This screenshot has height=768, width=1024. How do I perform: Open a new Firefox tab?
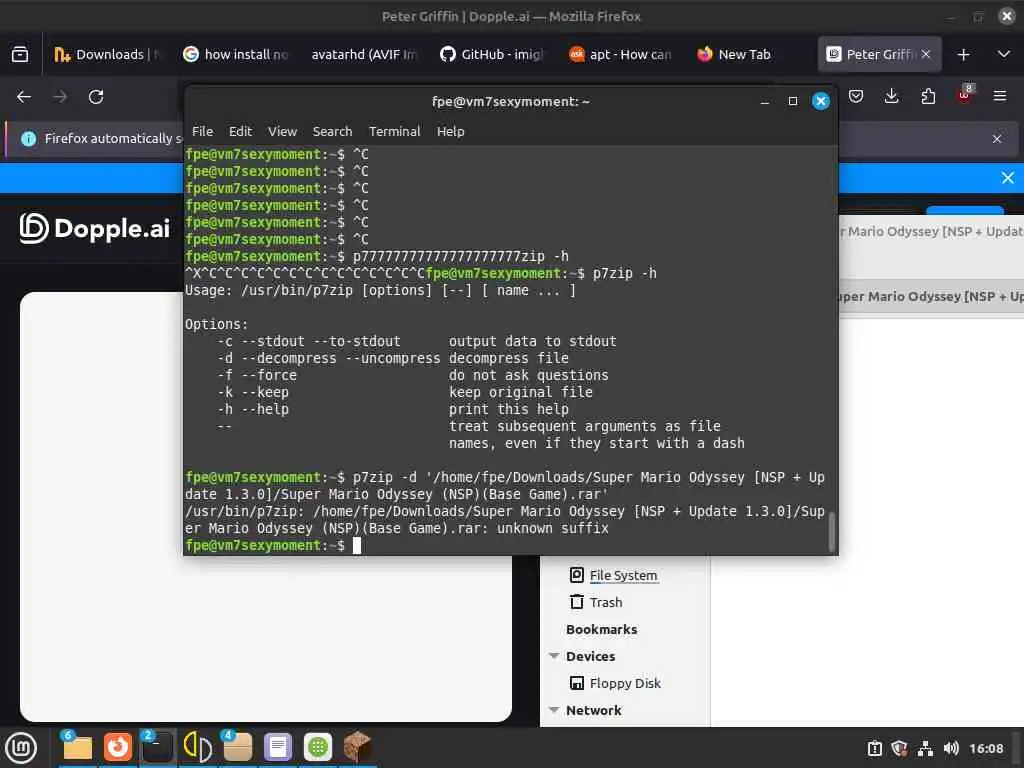[x=963, y=55]
